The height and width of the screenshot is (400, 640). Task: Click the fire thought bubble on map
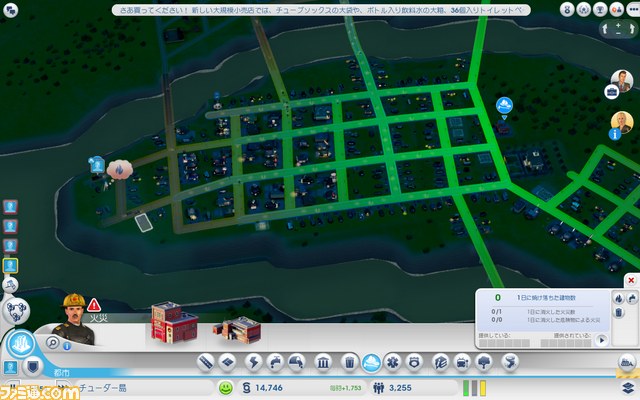coord(119,170)
